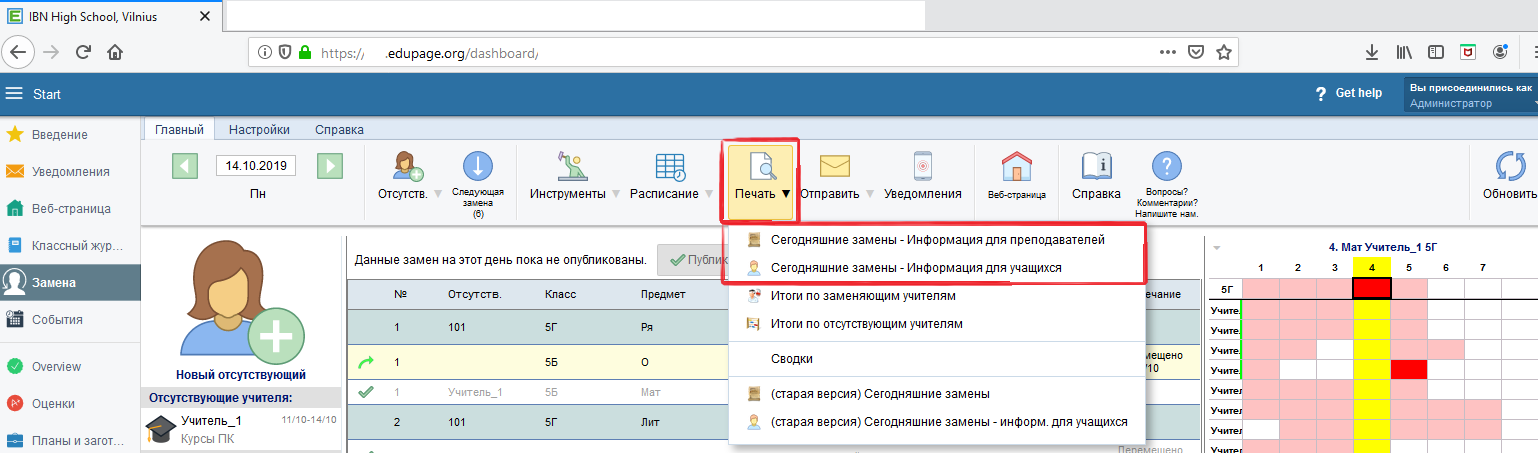This screenshot has height=453, width=1538.
Task: Choose Итоги по отсутствующим учителям
Action: coord(937,324)
